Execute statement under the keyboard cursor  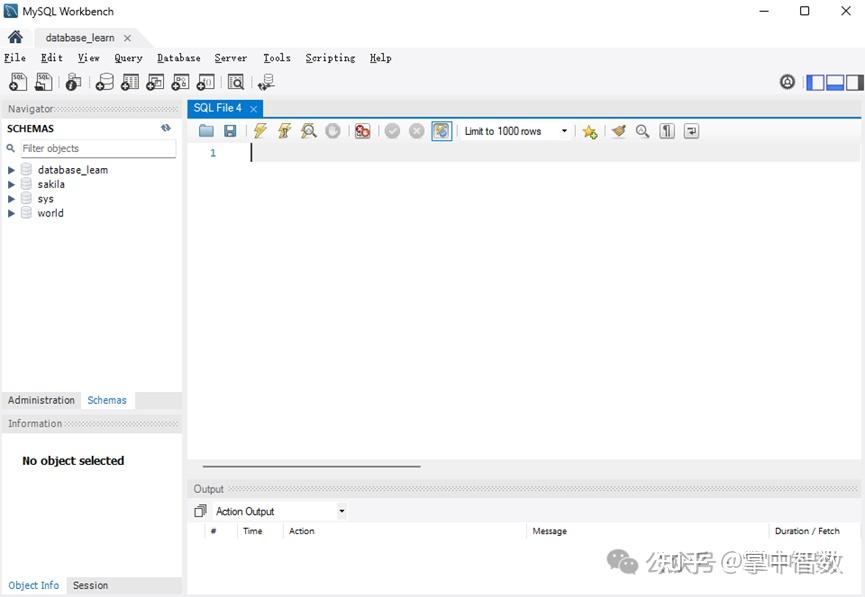pos(285,131)
